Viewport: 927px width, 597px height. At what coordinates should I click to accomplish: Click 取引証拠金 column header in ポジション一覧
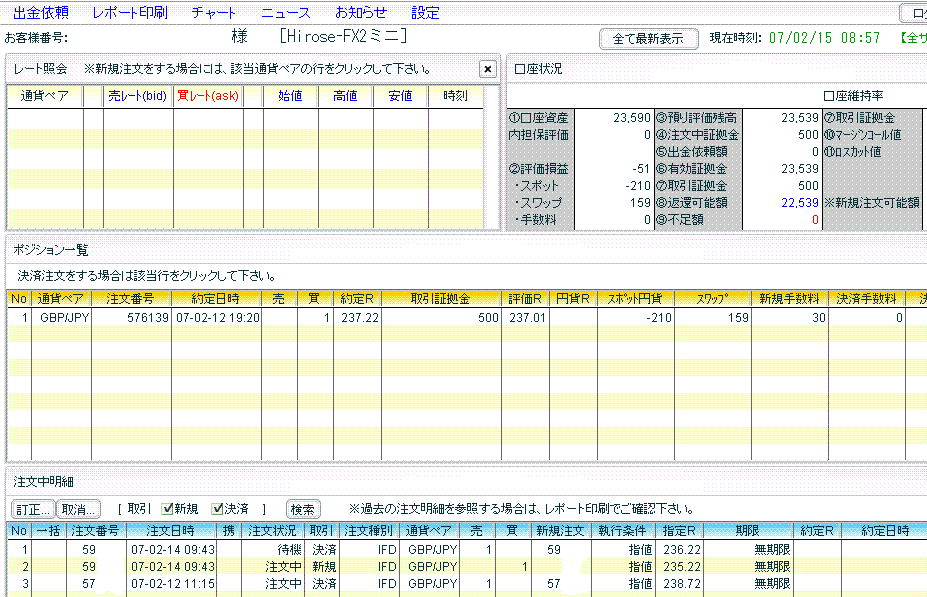(441, 298)
